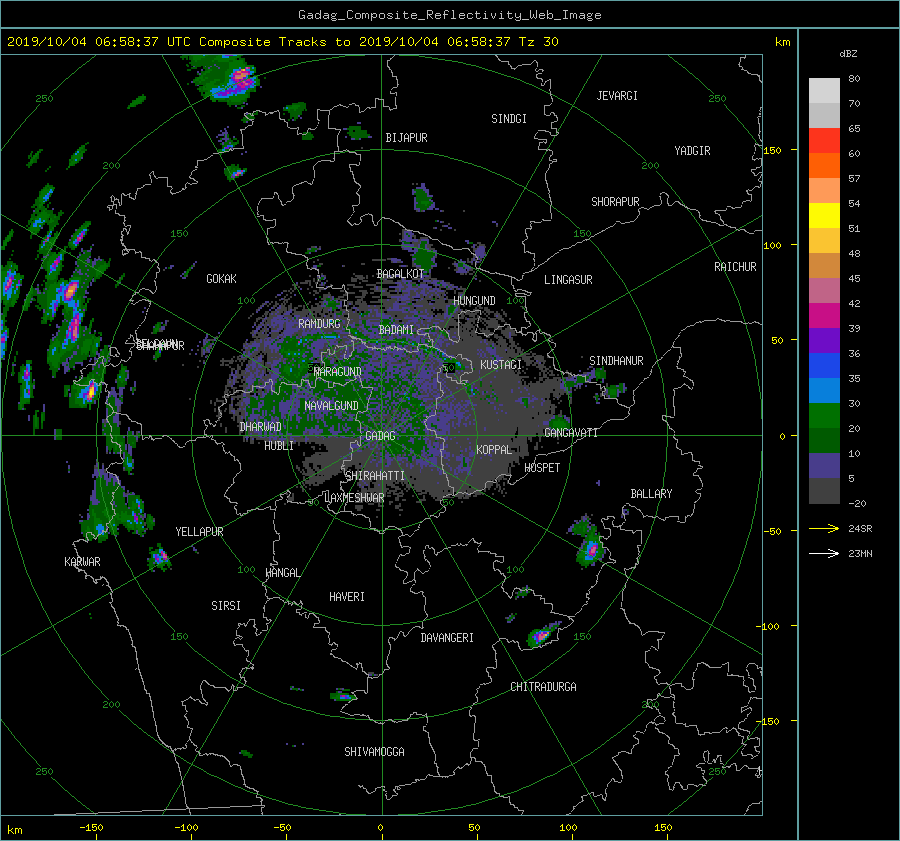The height and width of the screenshot is (841, 900).
Task: Click the KARWAR city label
Action: [82, 562]
